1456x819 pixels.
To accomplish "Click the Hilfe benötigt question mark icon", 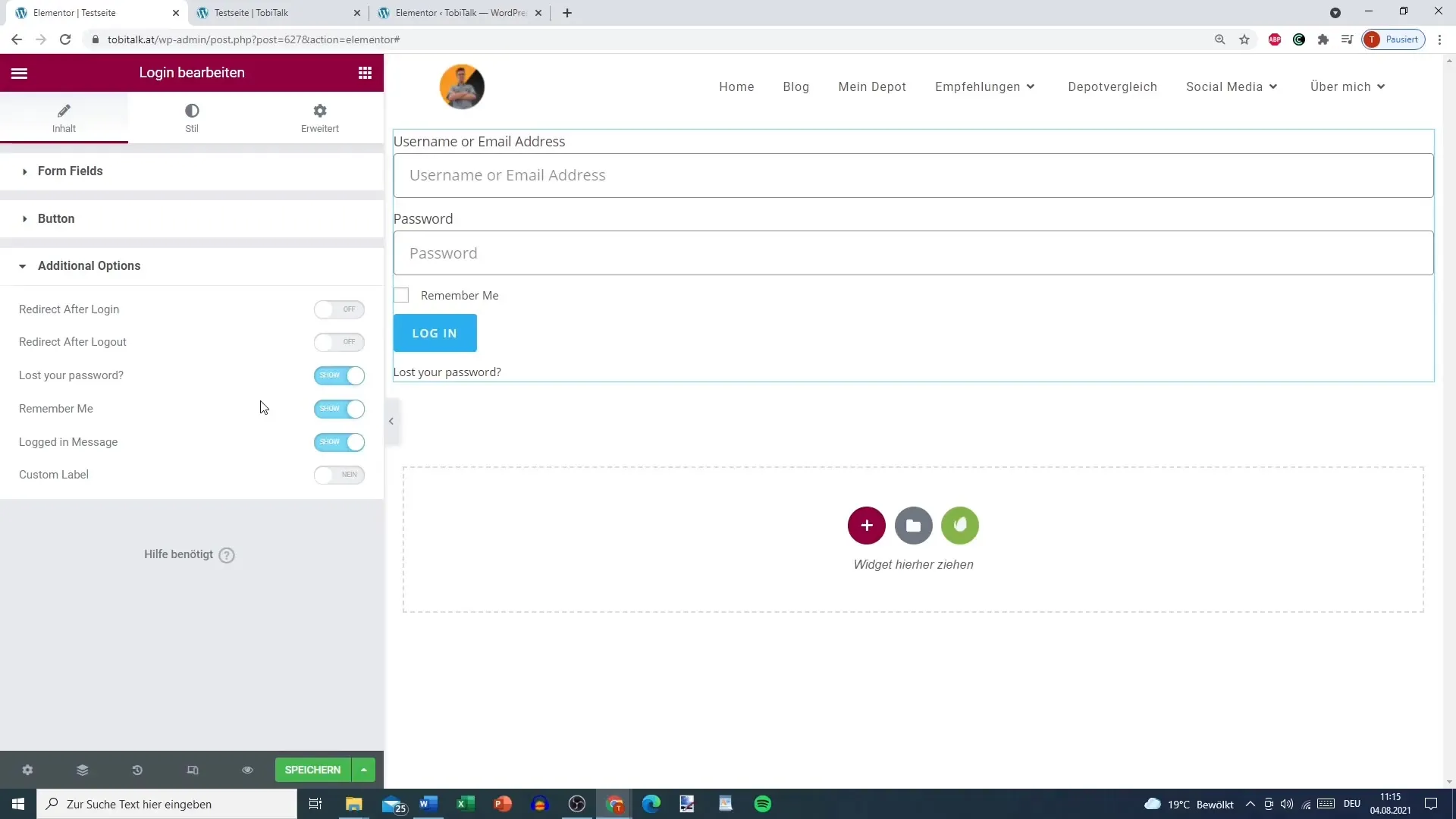I will (x=227, y=555).
